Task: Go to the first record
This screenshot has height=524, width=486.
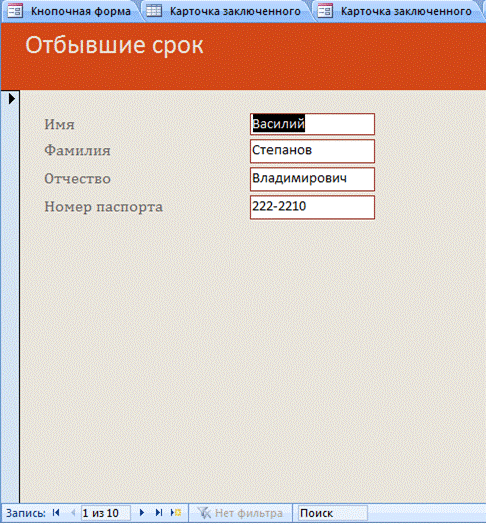Action: [x=56, y=513]
